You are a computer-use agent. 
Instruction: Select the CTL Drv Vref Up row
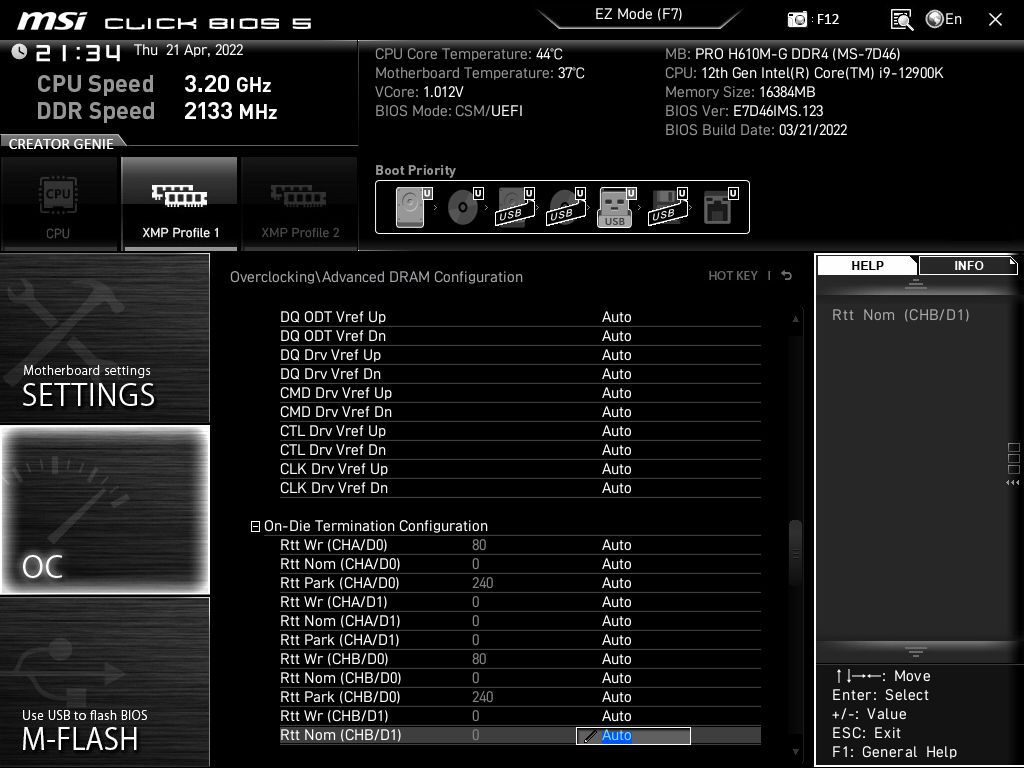point(520,431)
